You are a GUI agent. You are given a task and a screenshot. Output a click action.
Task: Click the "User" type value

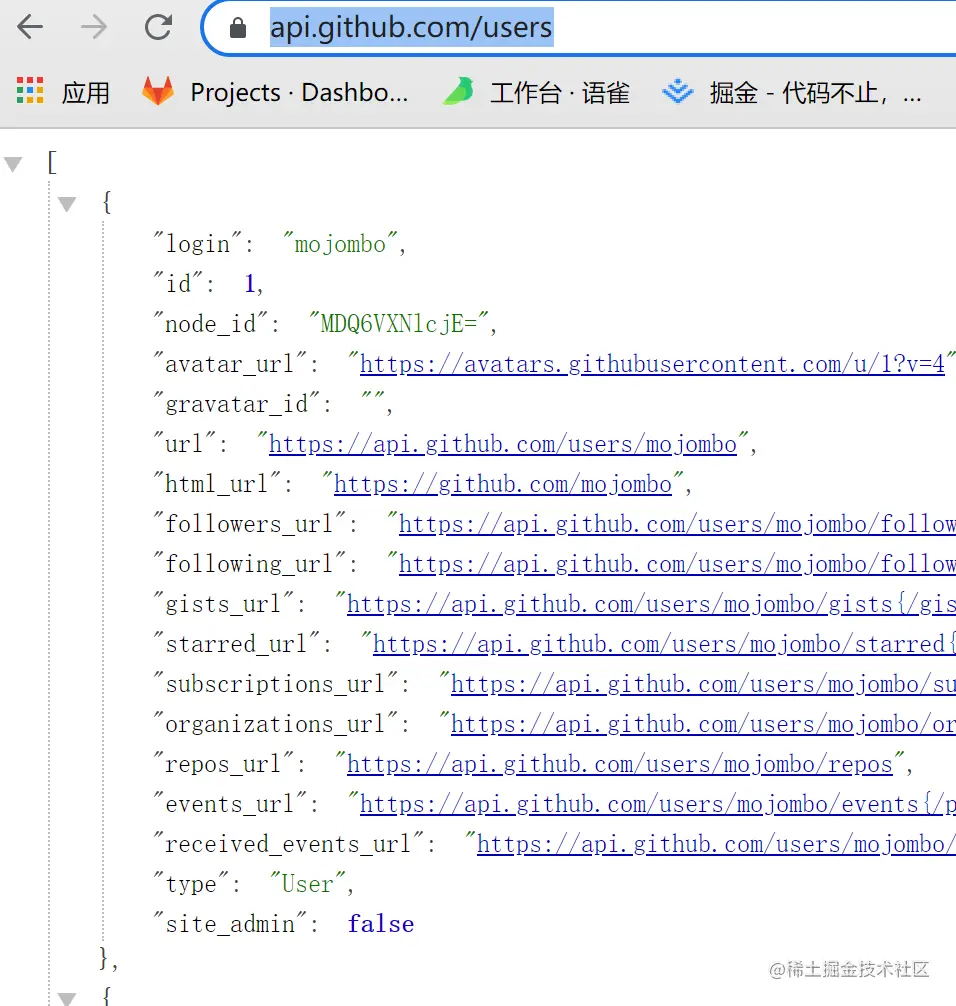(307, 884)
